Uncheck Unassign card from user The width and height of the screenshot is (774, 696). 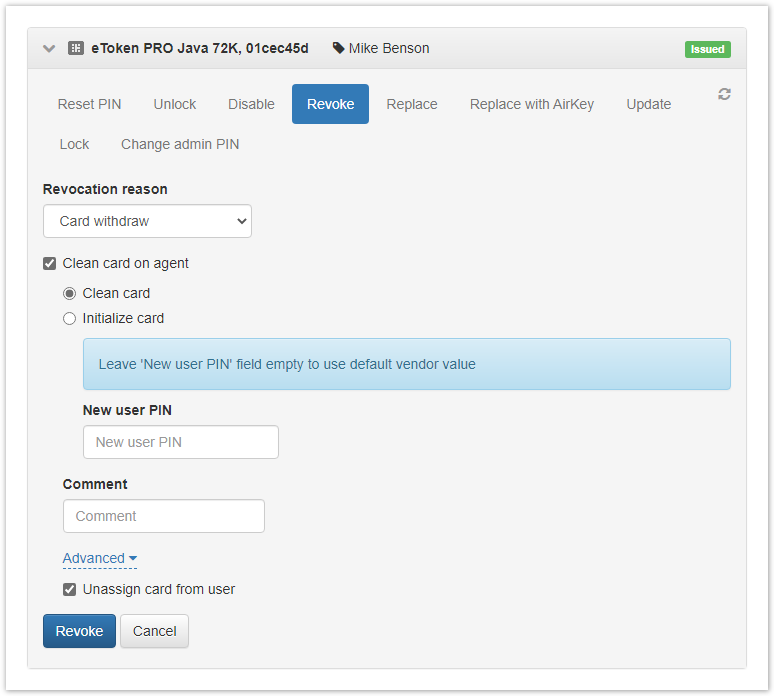coord(70,589)
